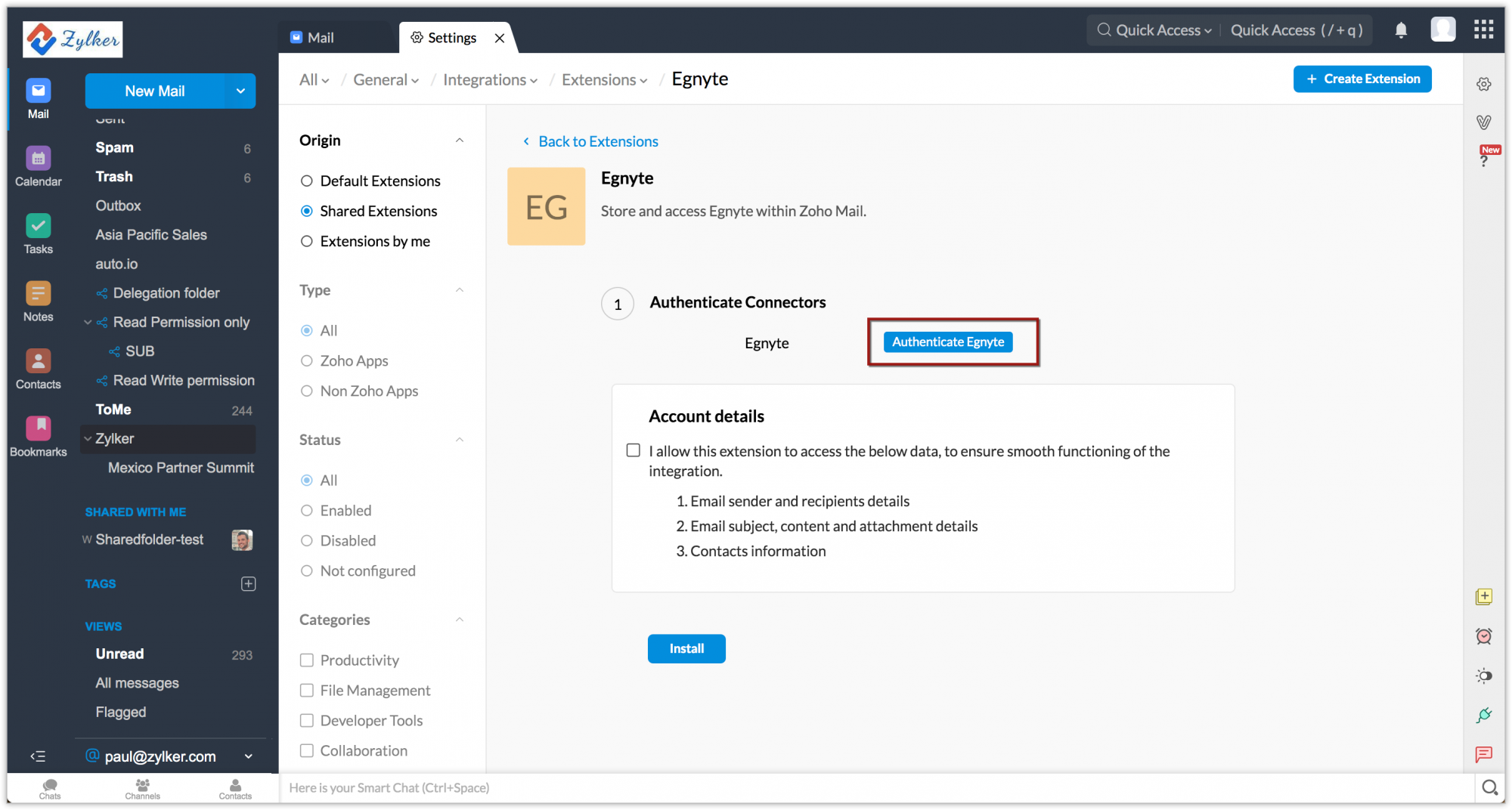Collapse the Zylker folder
Viewport: 1512px width, 810px height.
[x=88, y=438]
